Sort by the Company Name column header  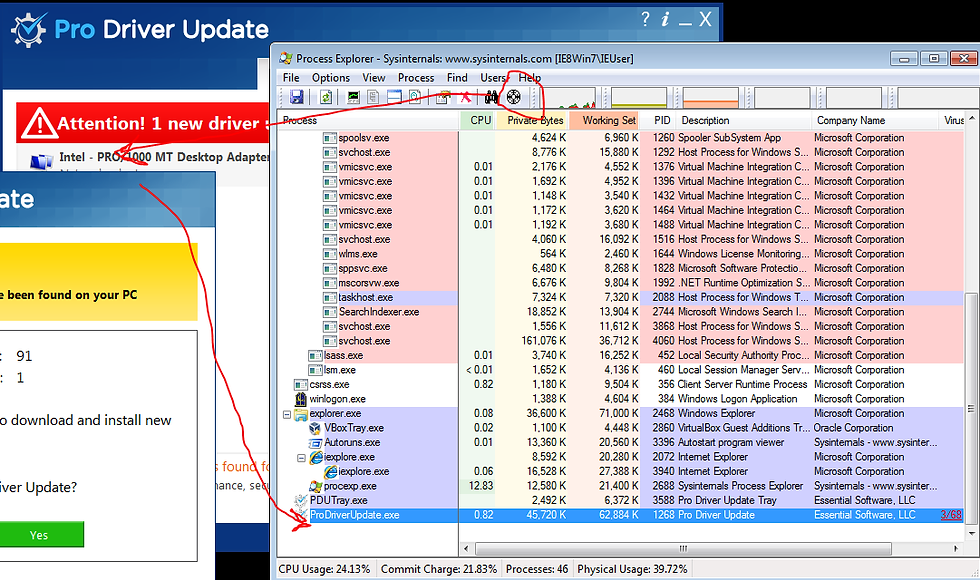coord(874,121)
